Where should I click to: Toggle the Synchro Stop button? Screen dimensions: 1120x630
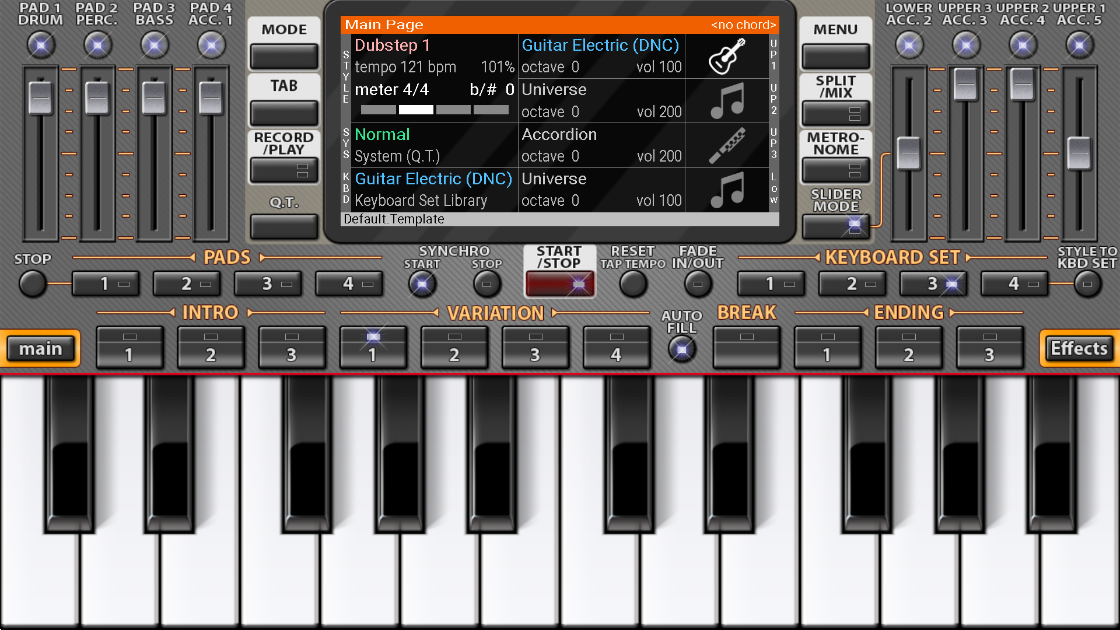coord(487,284)
